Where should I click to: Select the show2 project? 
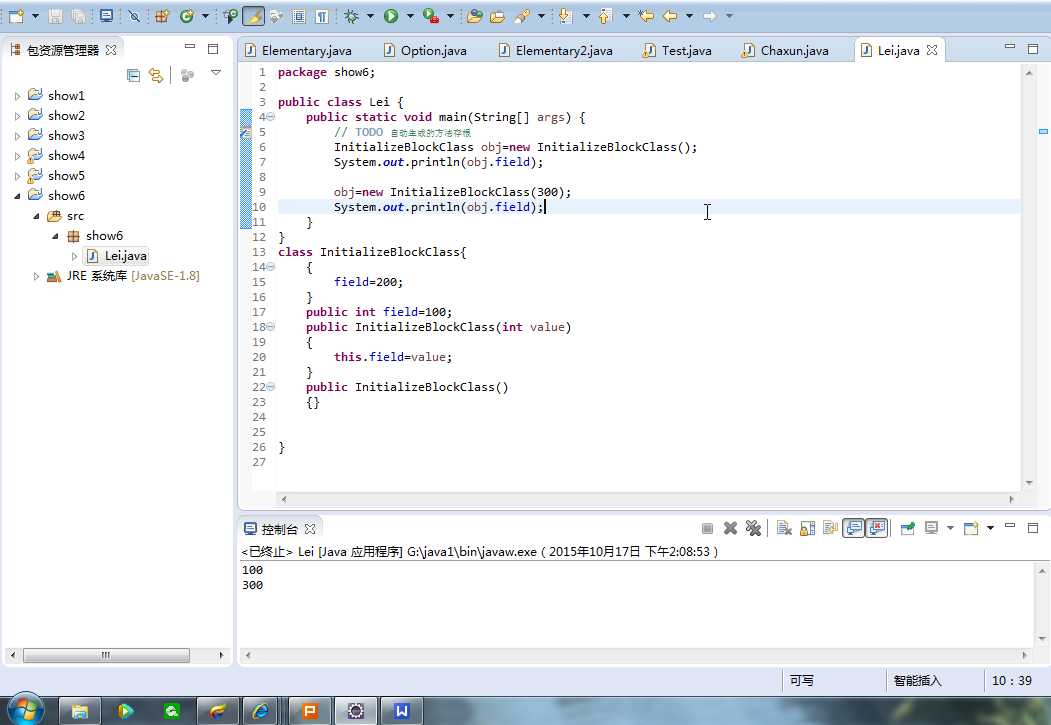tap(66, 116)
